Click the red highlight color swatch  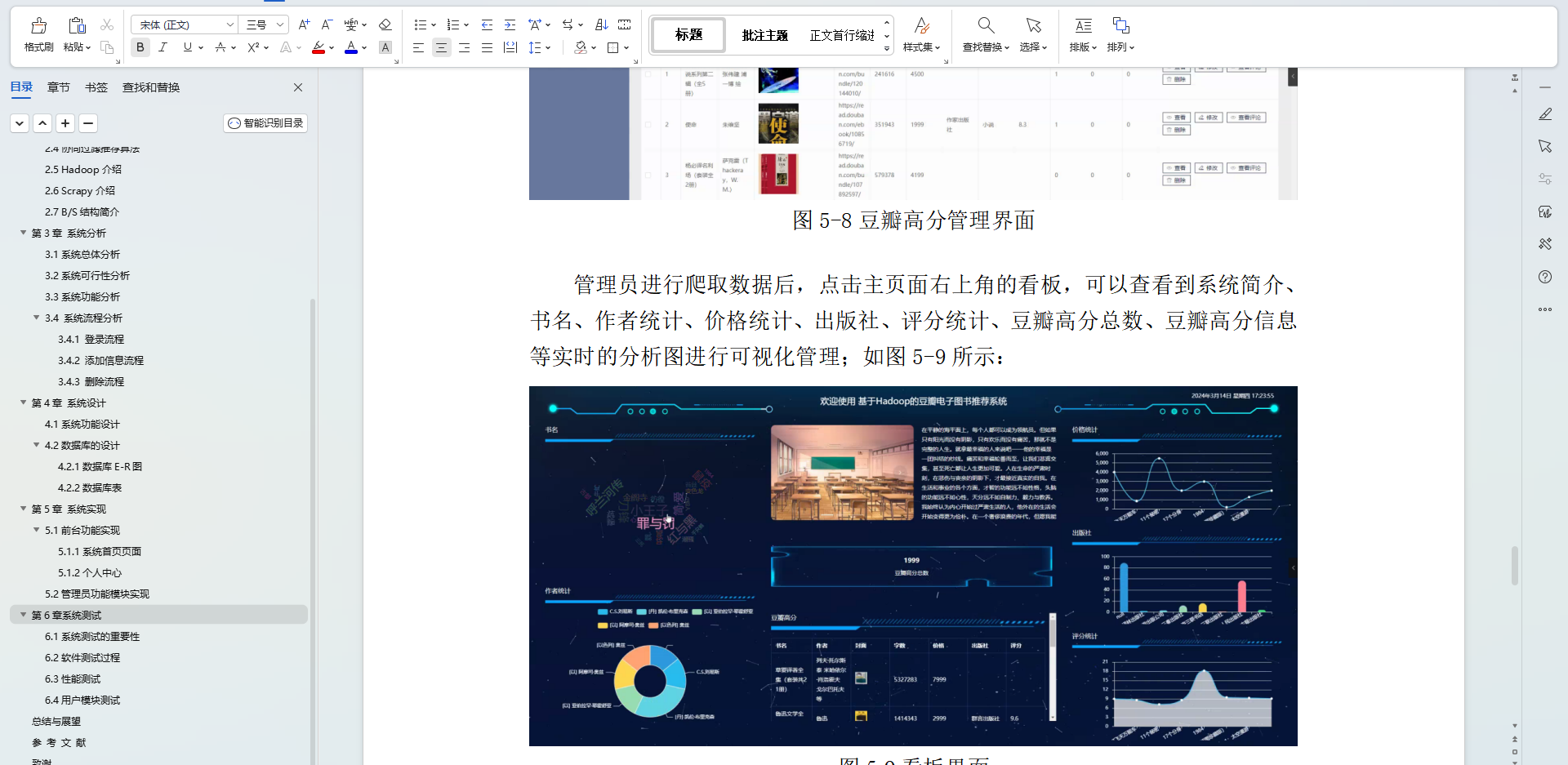318,48
